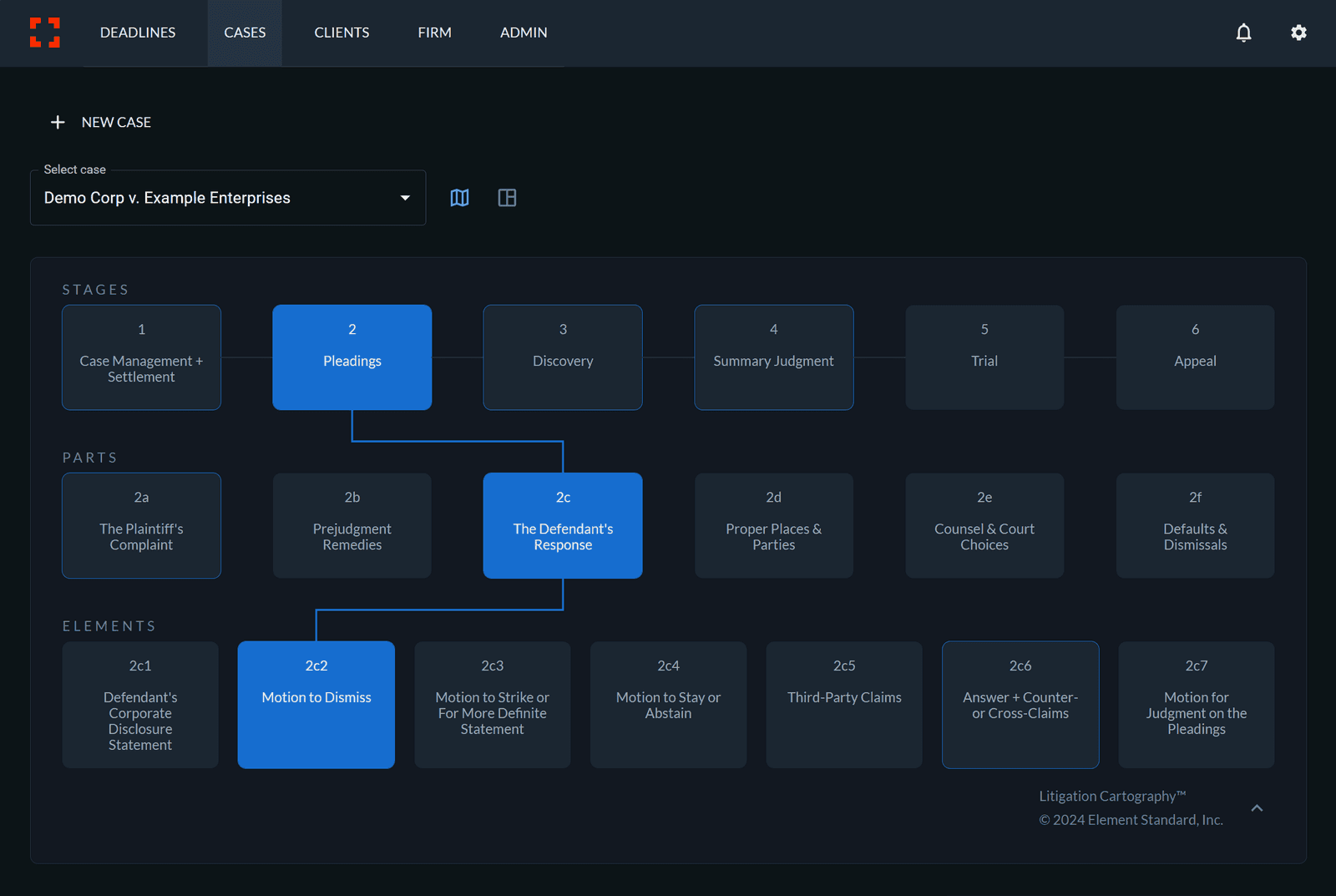Click the Demo Corp v. Example Enterprises field
Viewport: 1336px width, 896px height.
[x=228, y=198]
